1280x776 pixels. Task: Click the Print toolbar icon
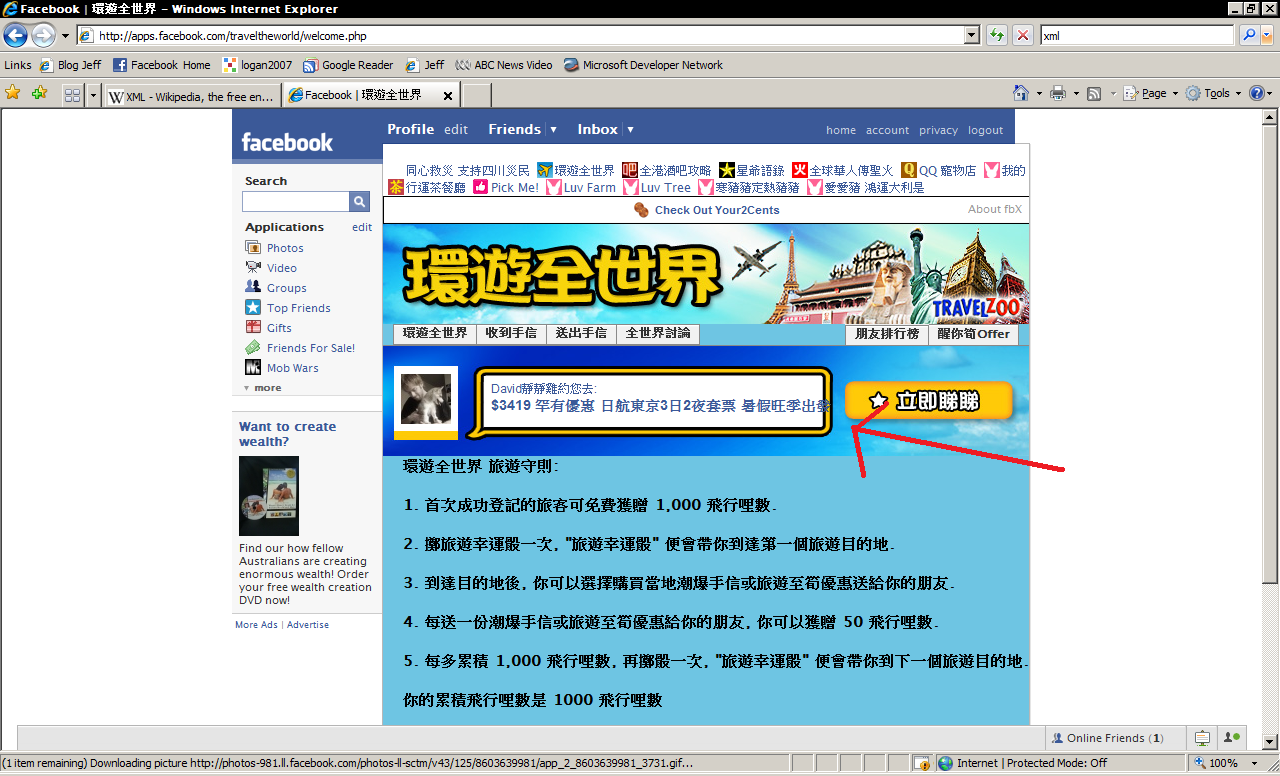[x=1058, y=93]
